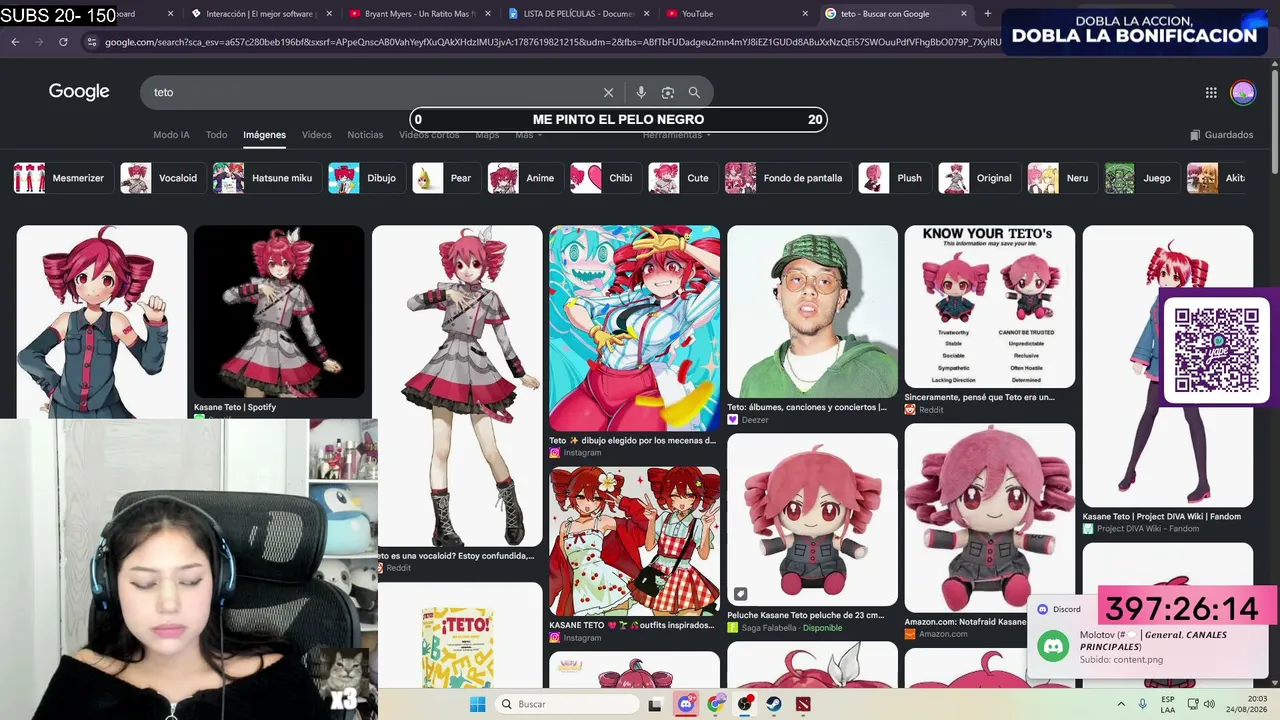Go back to the previous page
The height and width of the screenshot is (720, 1280).
pyautogui.click(x=15, y=42)
